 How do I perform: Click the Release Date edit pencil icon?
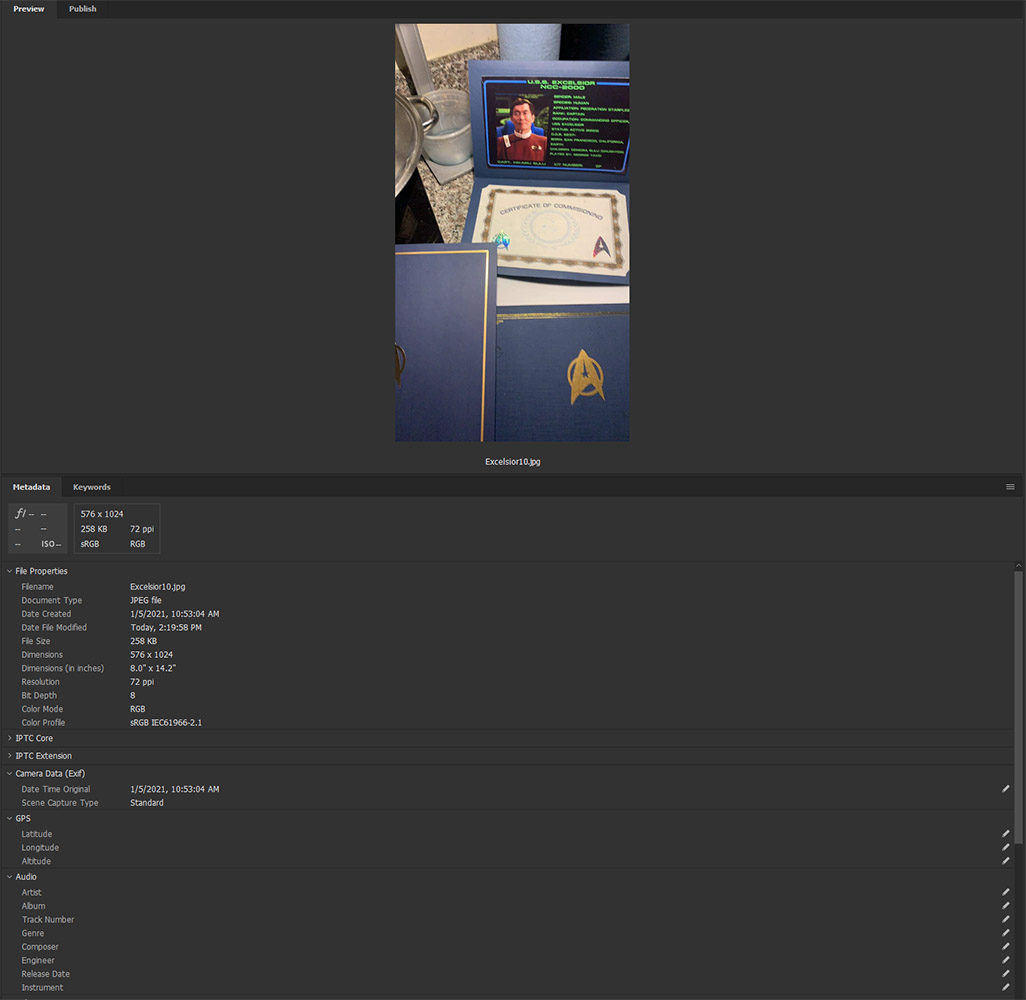tap(1006, 974)
